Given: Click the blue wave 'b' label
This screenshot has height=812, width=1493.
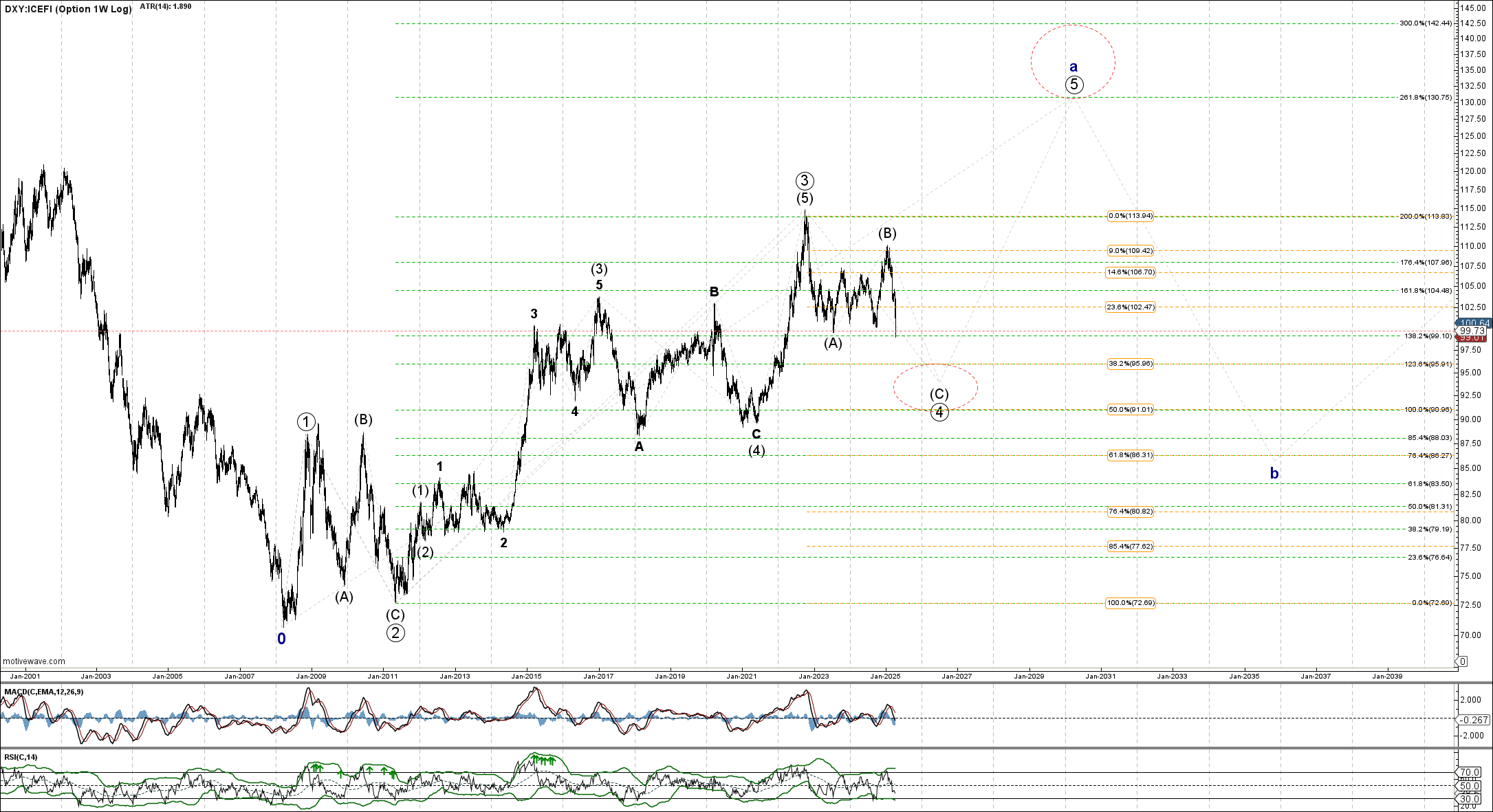Looking at the screenshot, I should (1274, 473).
